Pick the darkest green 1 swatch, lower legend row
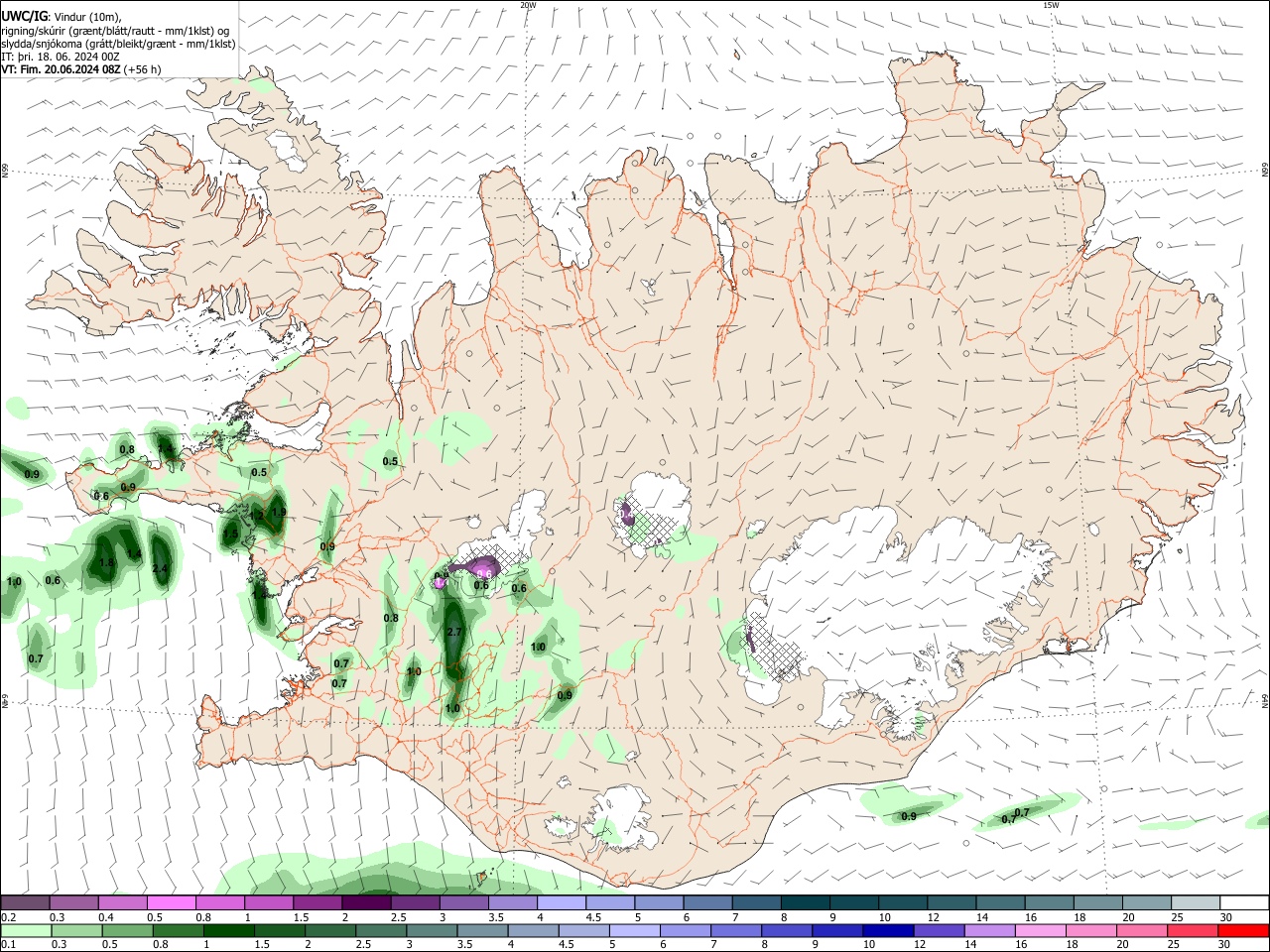Viewport: 1270px width, 952px height. (229, 930)
